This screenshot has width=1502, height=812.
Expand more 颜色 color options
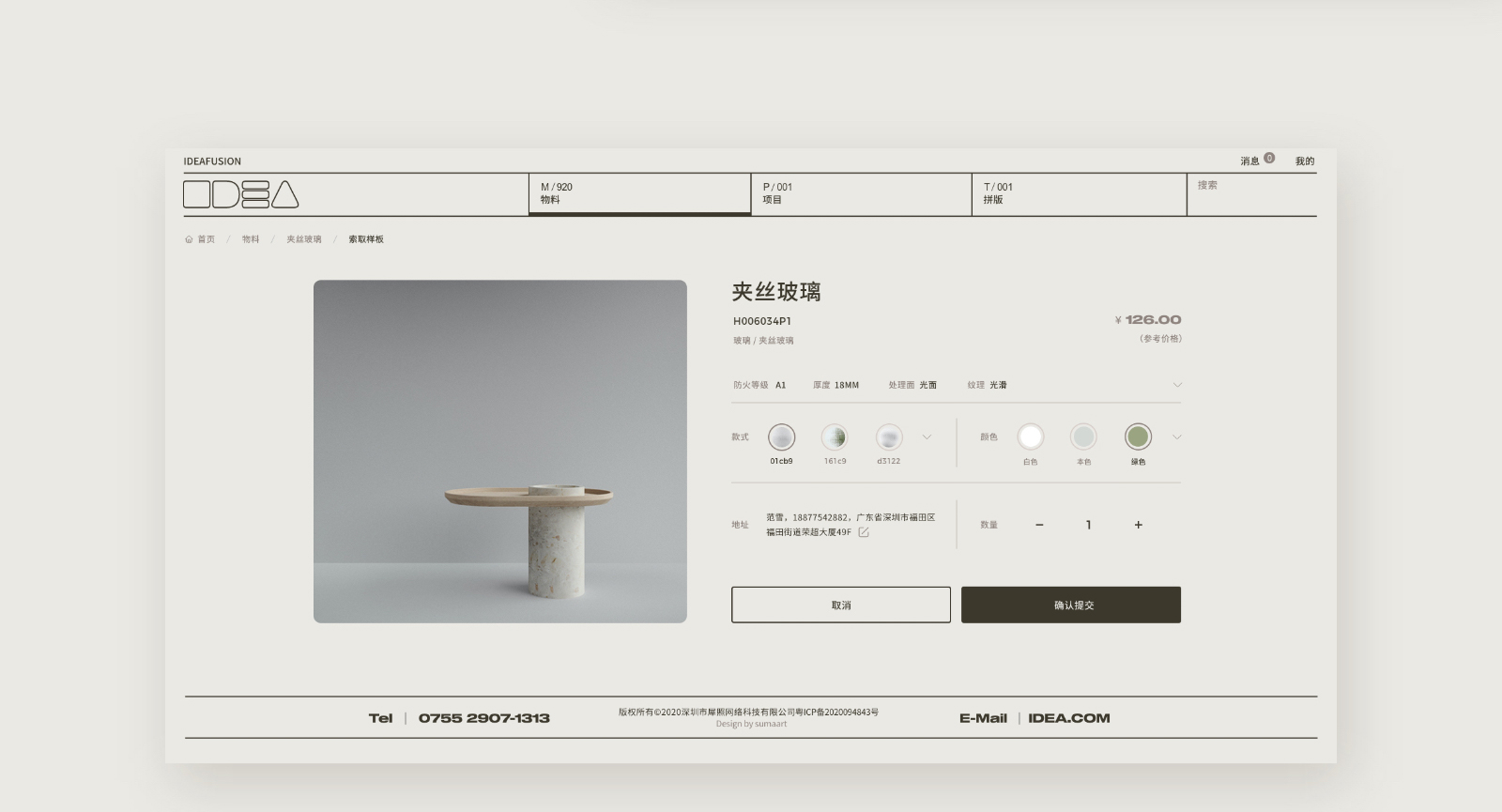1176,437
